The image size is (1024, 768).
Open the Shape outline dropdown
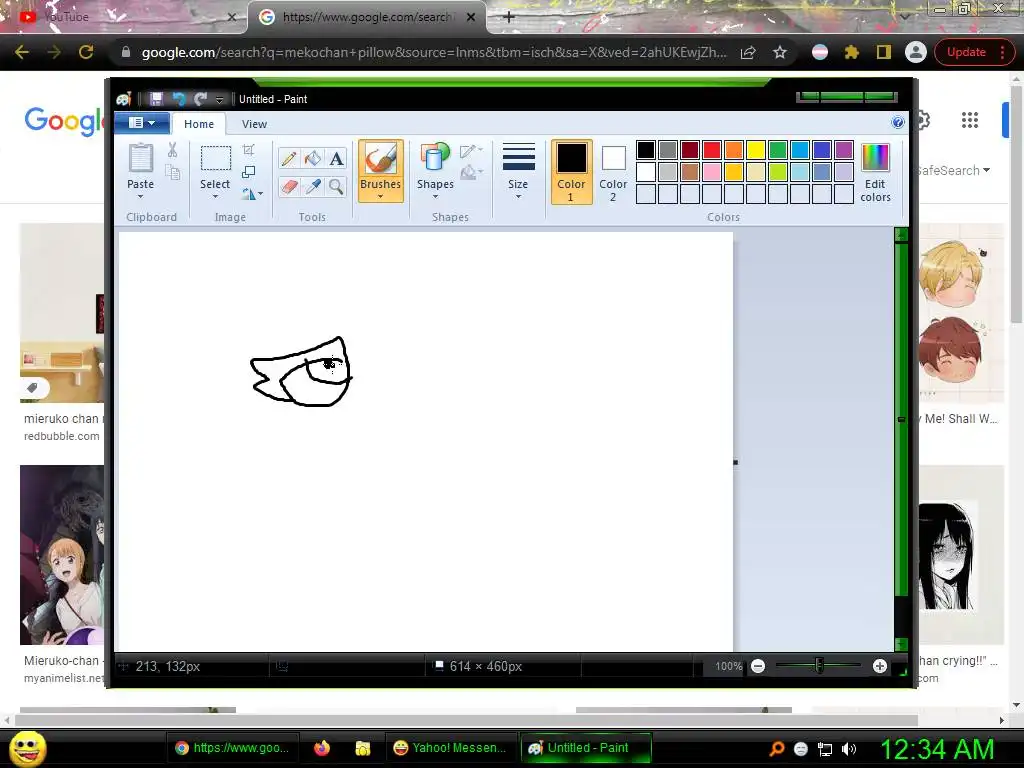[x=471, y=151]
